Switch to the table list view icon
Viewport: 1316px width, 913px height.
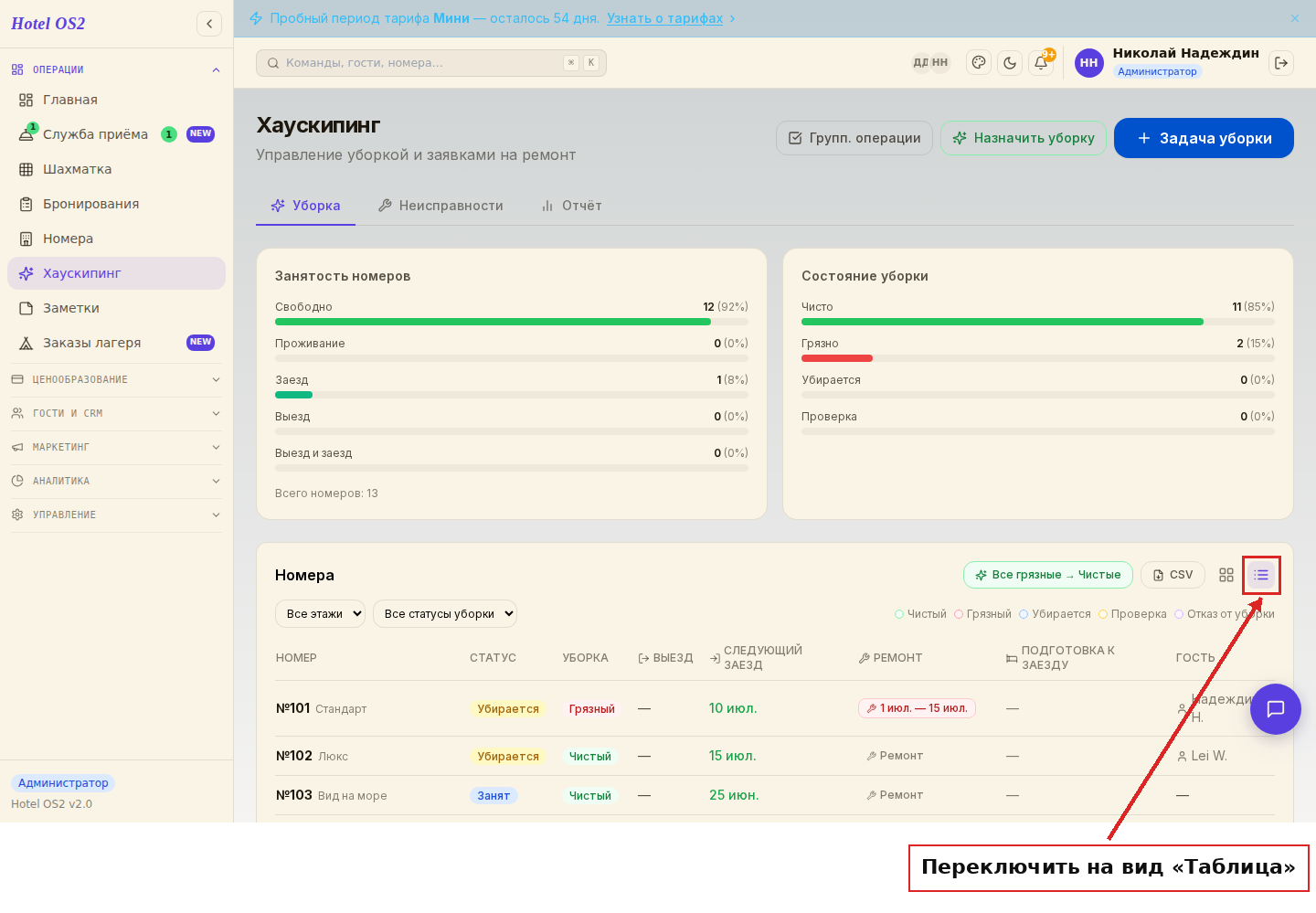[x=1261, y=575]
